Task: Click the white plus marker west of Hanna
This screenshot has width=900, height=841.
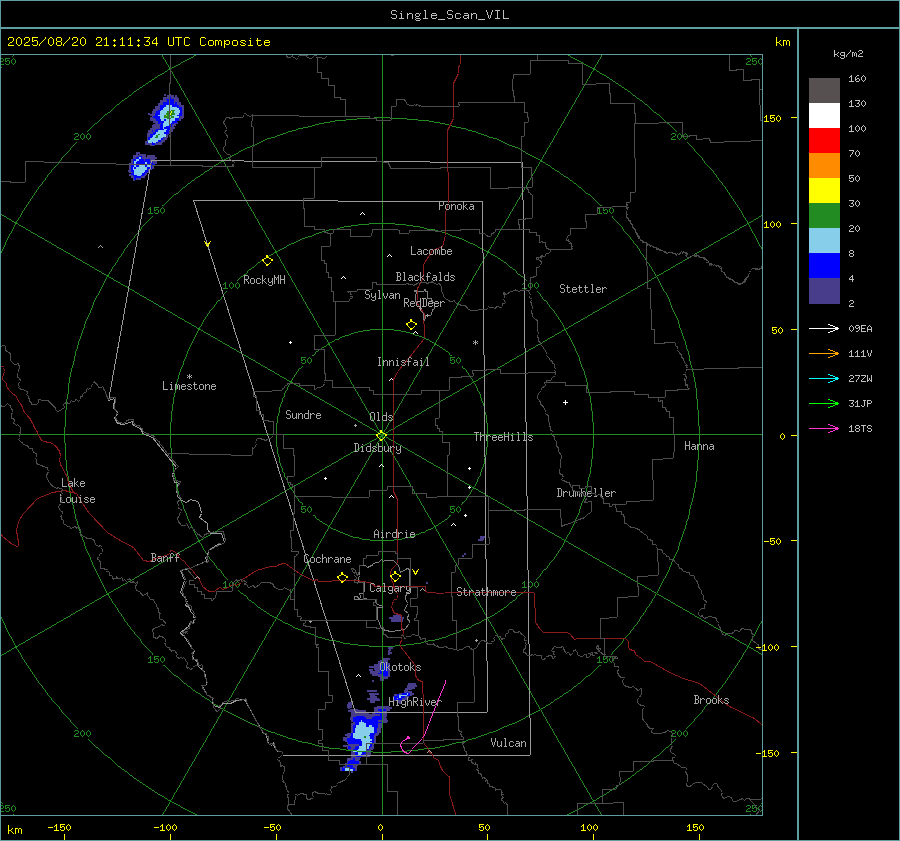Action: pos(565,402)
